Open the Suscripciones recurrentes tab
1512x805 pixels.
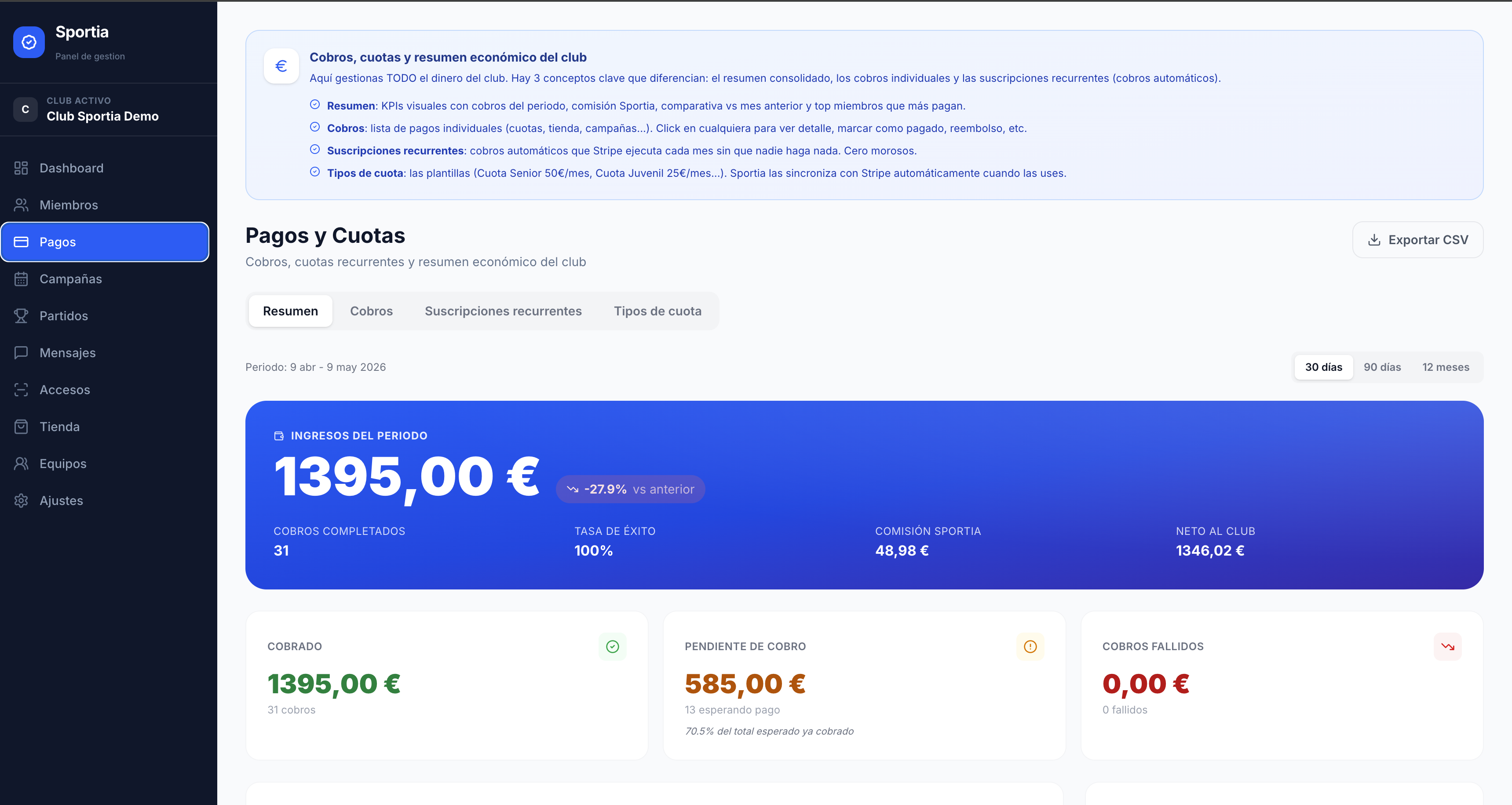(x=503, y=311)
